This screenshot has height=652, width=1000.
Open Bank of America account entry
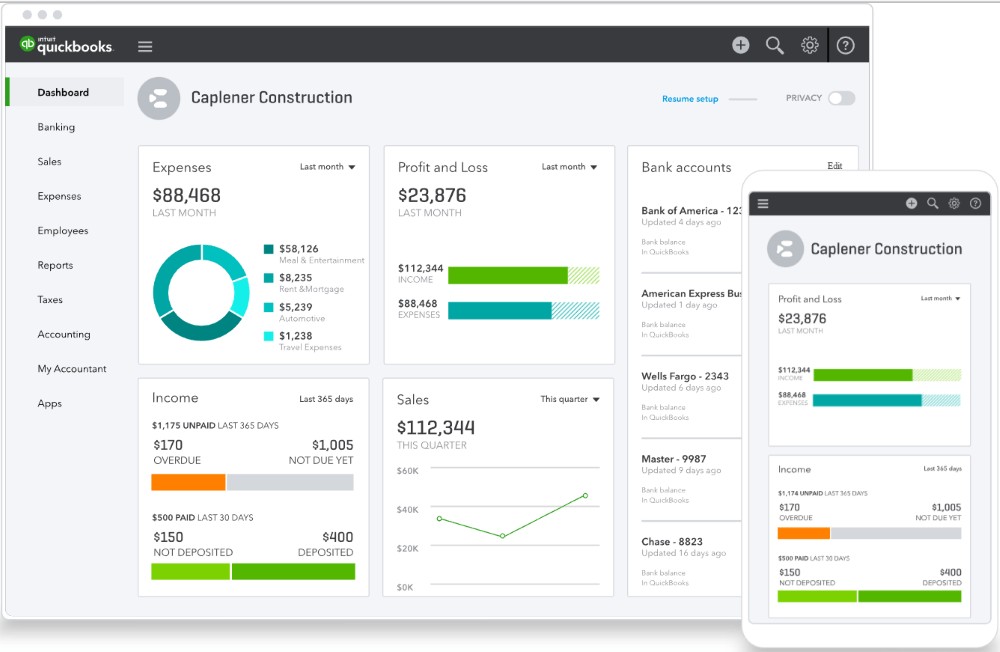[x=691, y=230]
